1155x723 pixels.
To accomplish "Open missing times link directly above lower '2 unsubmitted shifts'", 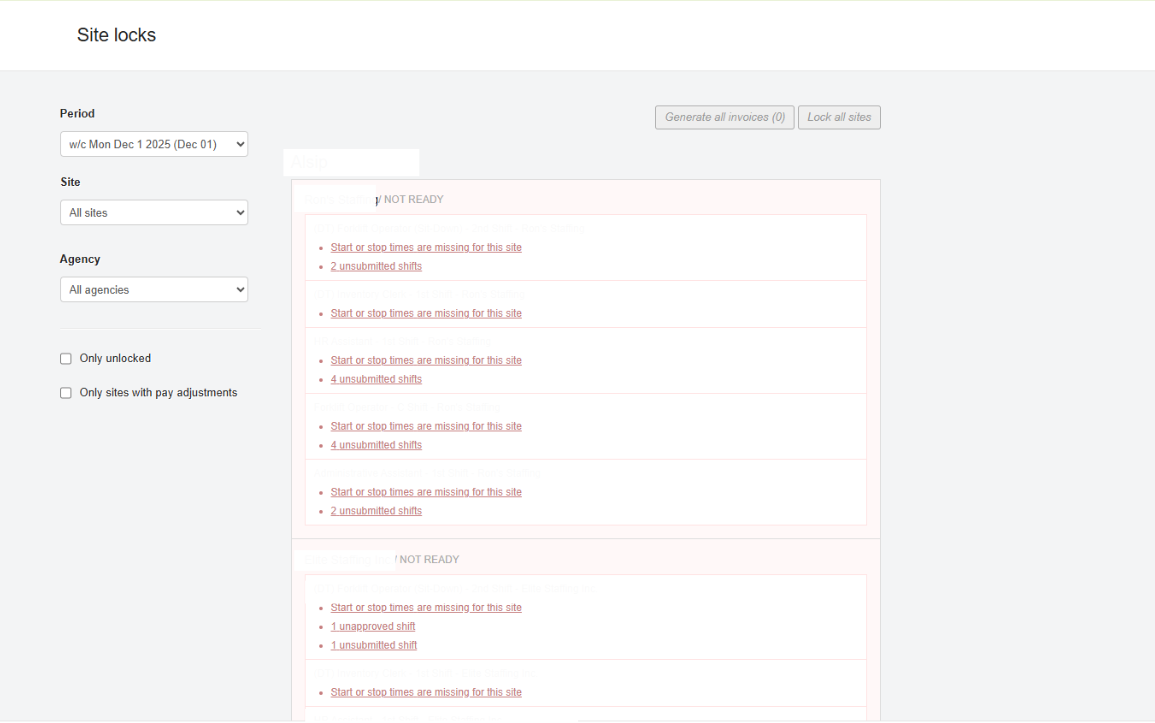I will [x=426, y=492].
